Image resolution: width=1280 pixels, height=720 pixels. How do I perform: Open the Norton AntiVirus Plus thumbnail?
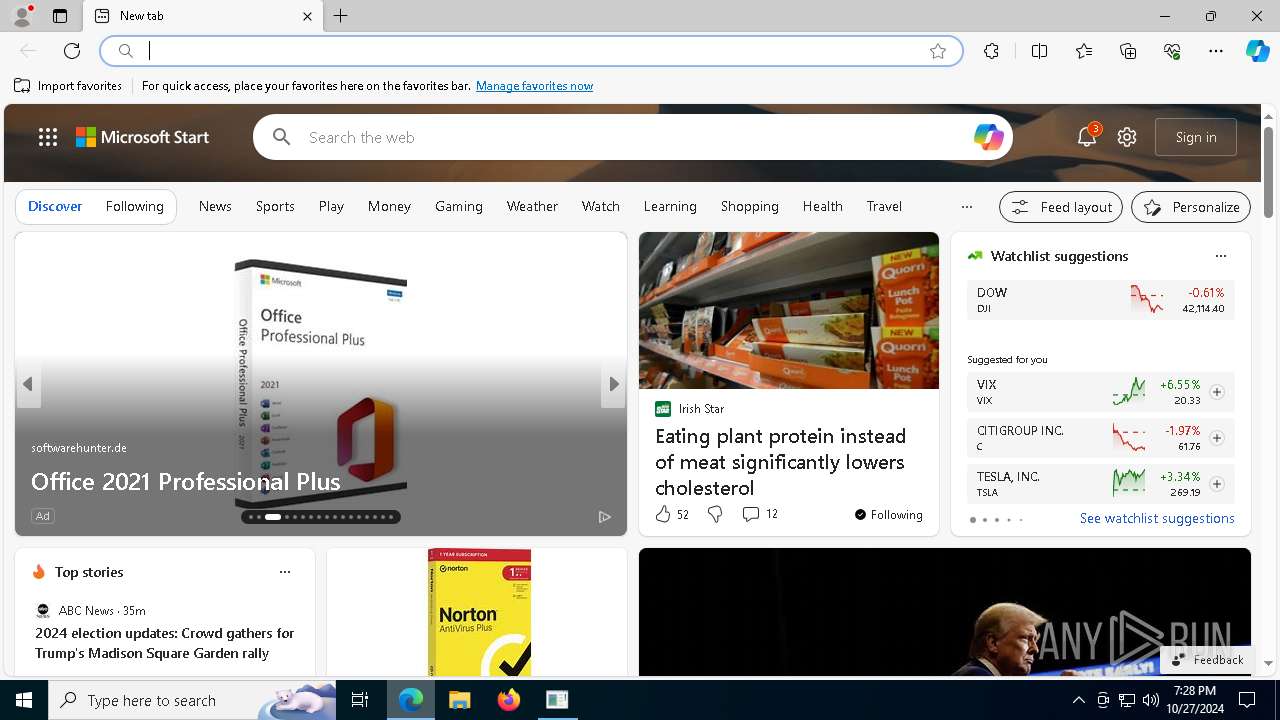pyautogui.click(x=479, y=612)
